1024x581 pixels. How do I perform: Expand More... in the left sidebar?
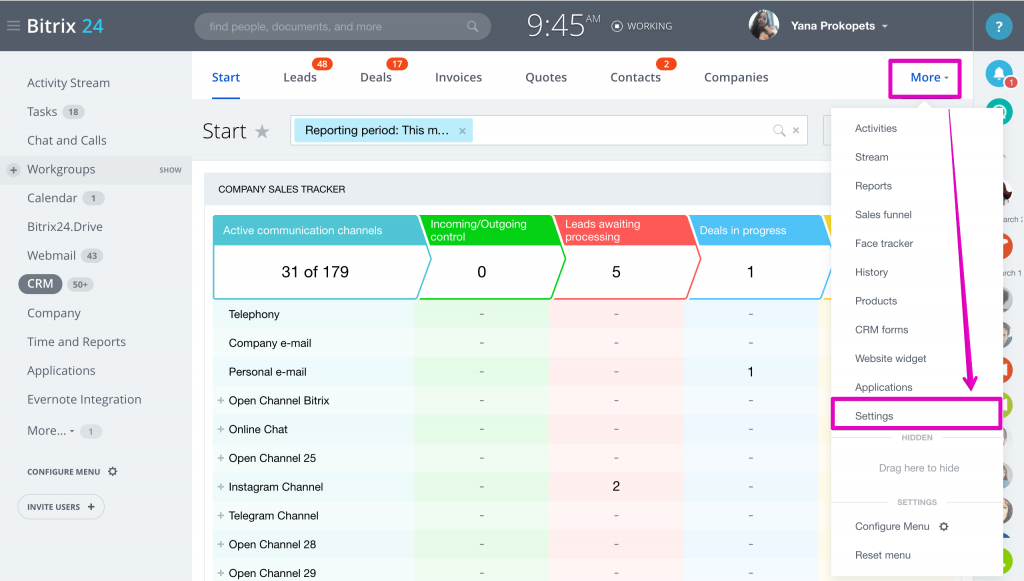50,431
